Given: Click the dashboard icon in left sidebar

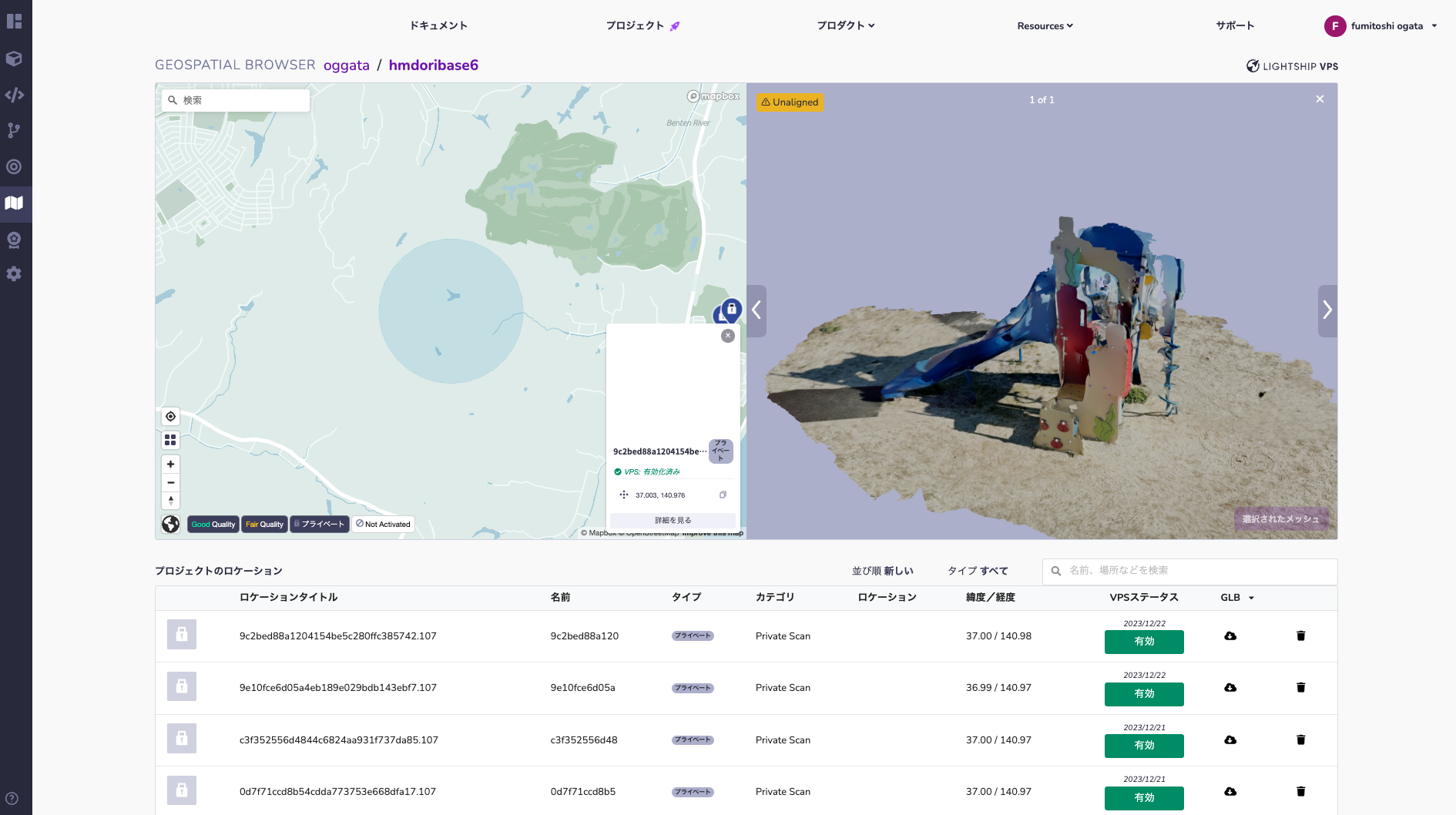Looking at the screenshot, I should click(x=14, y=22).
